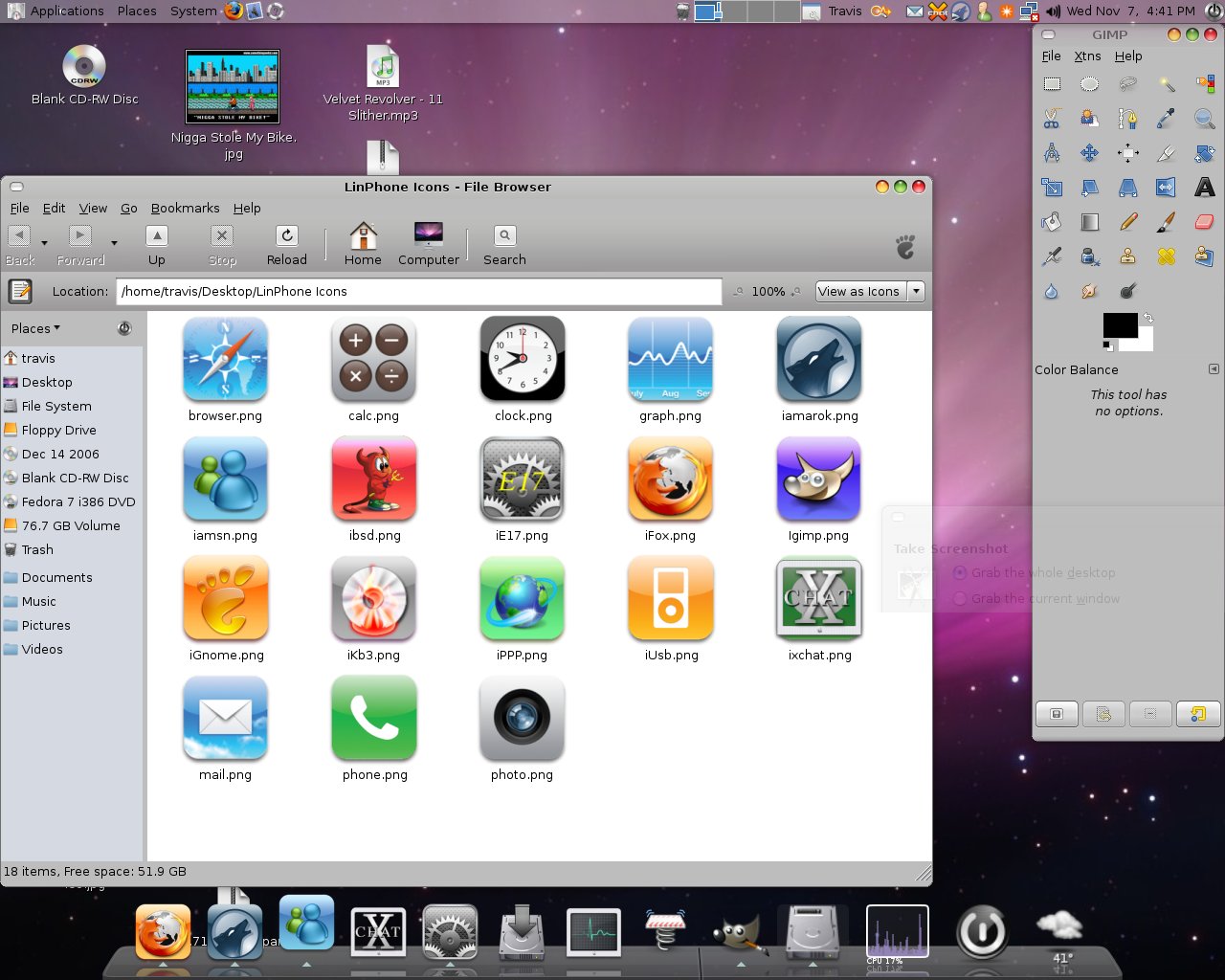Toggle the location bar edit button
The image size is (1225, 980).
pos(20,291)
